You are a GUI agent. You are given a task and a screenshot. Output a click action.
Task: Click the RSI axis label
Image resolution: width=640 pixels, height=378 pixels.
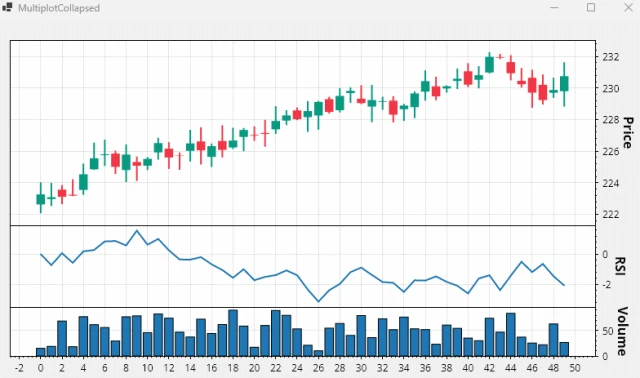(x=620, y=266)
